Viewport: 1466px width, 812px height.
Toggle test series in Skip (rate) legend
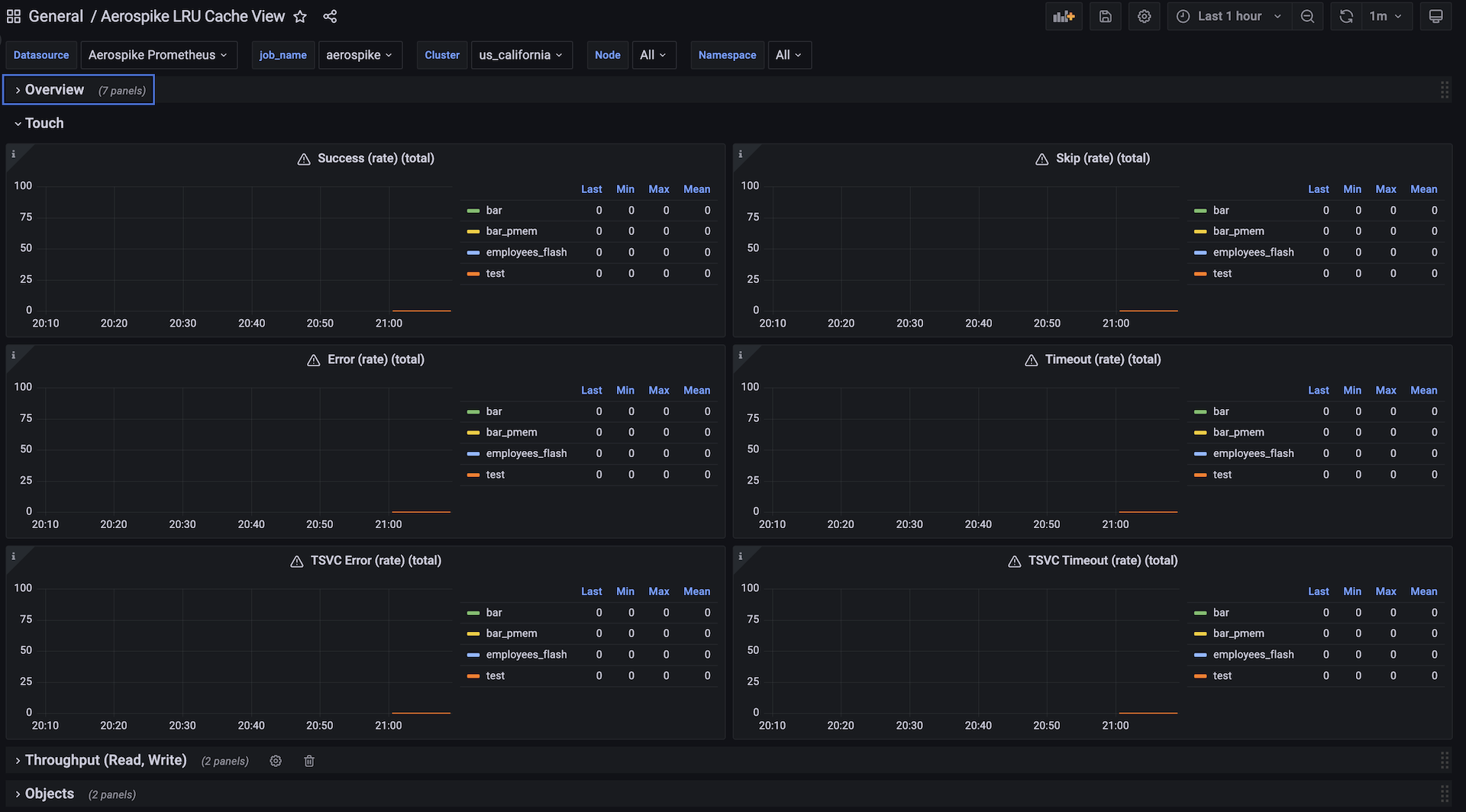(1222, 273)
